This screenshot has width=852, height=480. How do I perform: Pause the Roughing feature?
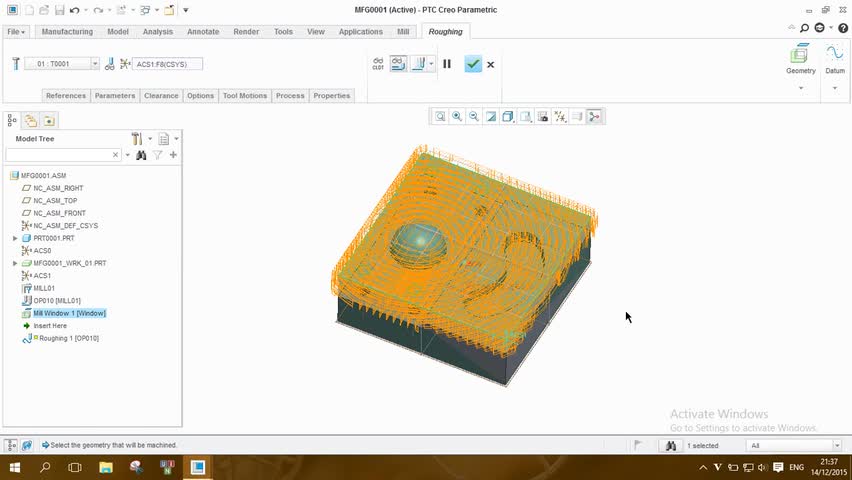[x=447, y=64]
